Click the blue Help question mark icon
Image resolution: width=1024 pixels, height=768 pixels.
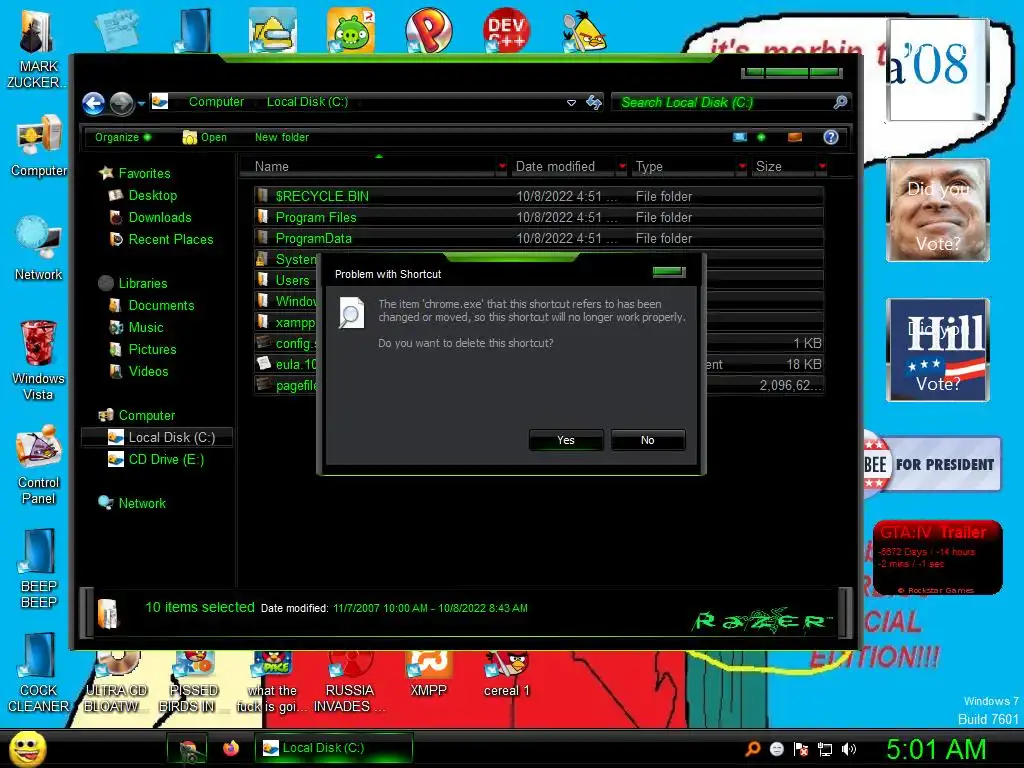coord(831,137)
